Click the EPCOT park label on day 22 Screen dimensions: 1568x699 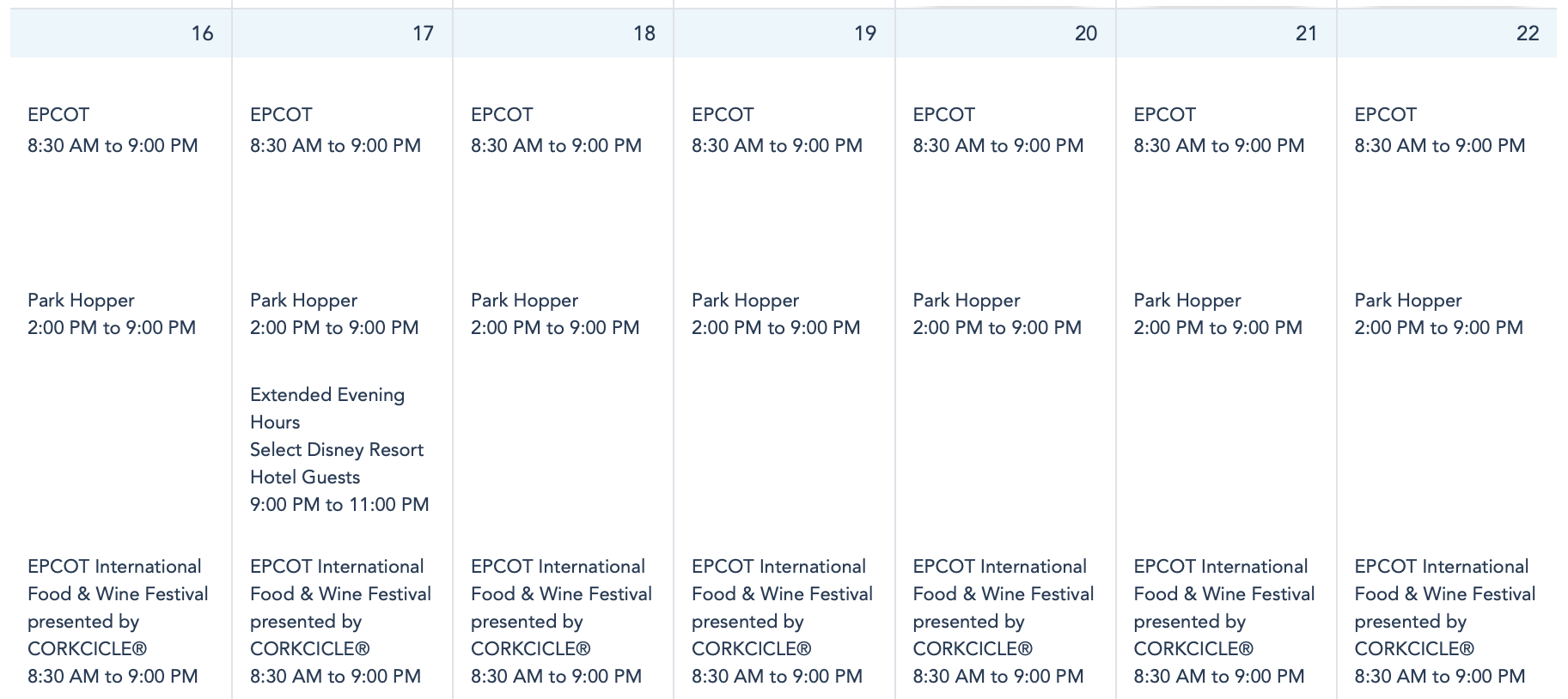[x=1385, y=115]
